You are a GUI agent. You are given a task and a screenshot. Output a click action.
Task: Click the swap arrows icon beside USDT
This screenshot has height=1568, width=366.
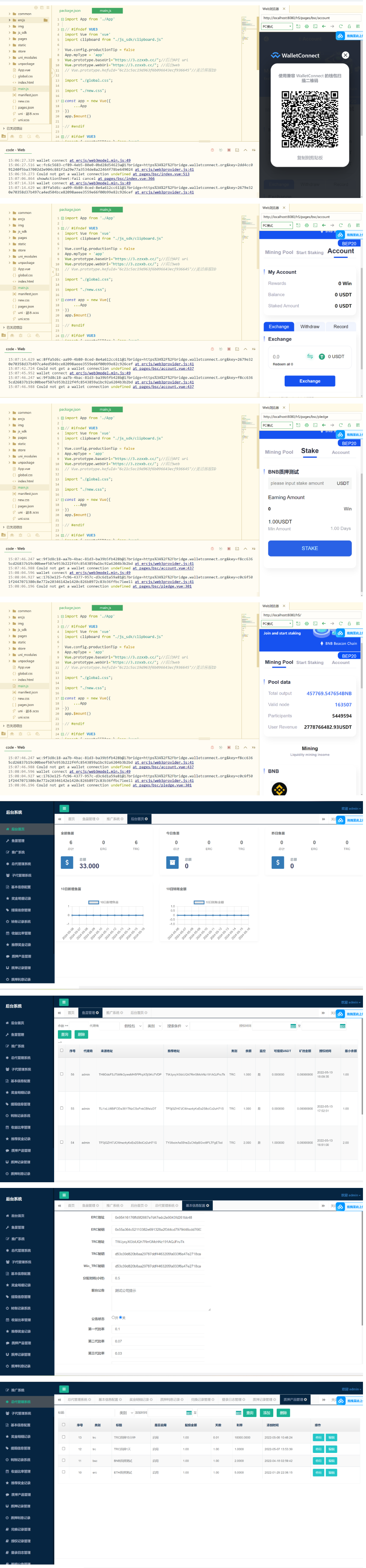(310, 356)
